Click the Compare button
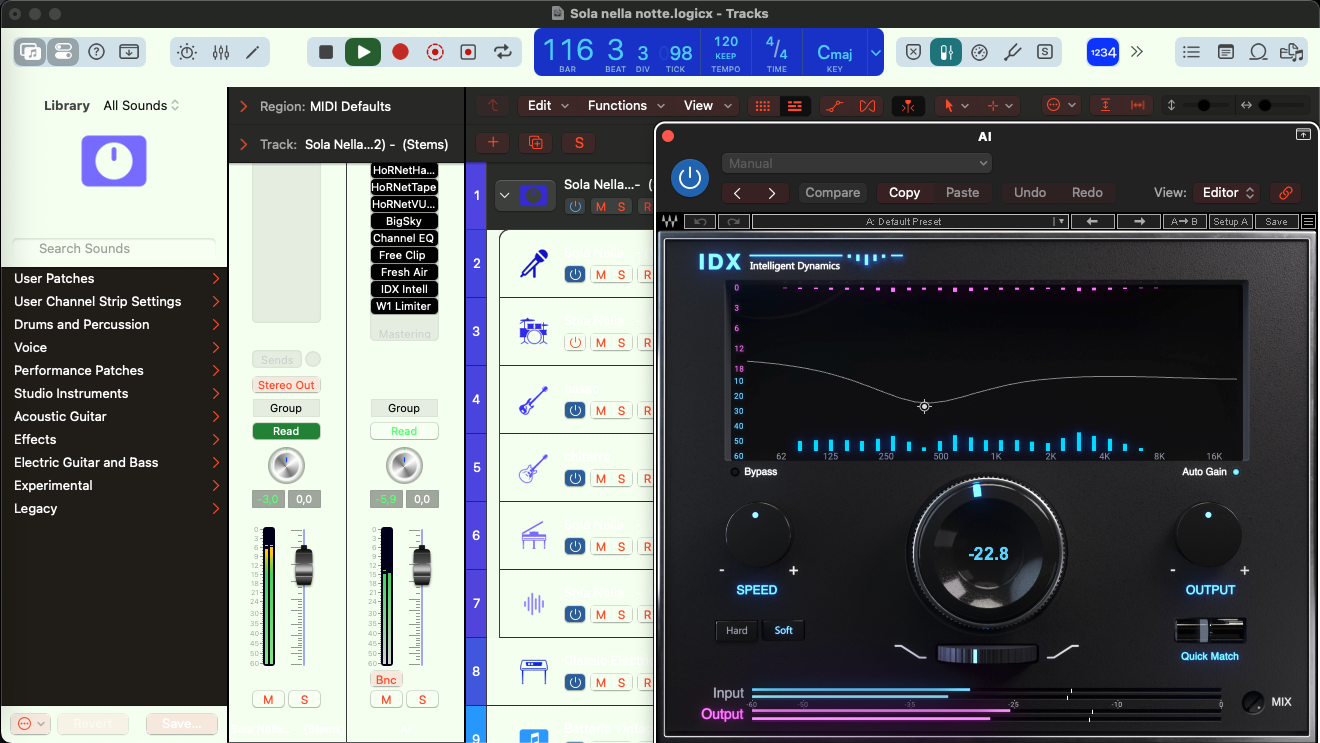Image resolution: width=1320 pixels, height=743 pixels. 832,193
